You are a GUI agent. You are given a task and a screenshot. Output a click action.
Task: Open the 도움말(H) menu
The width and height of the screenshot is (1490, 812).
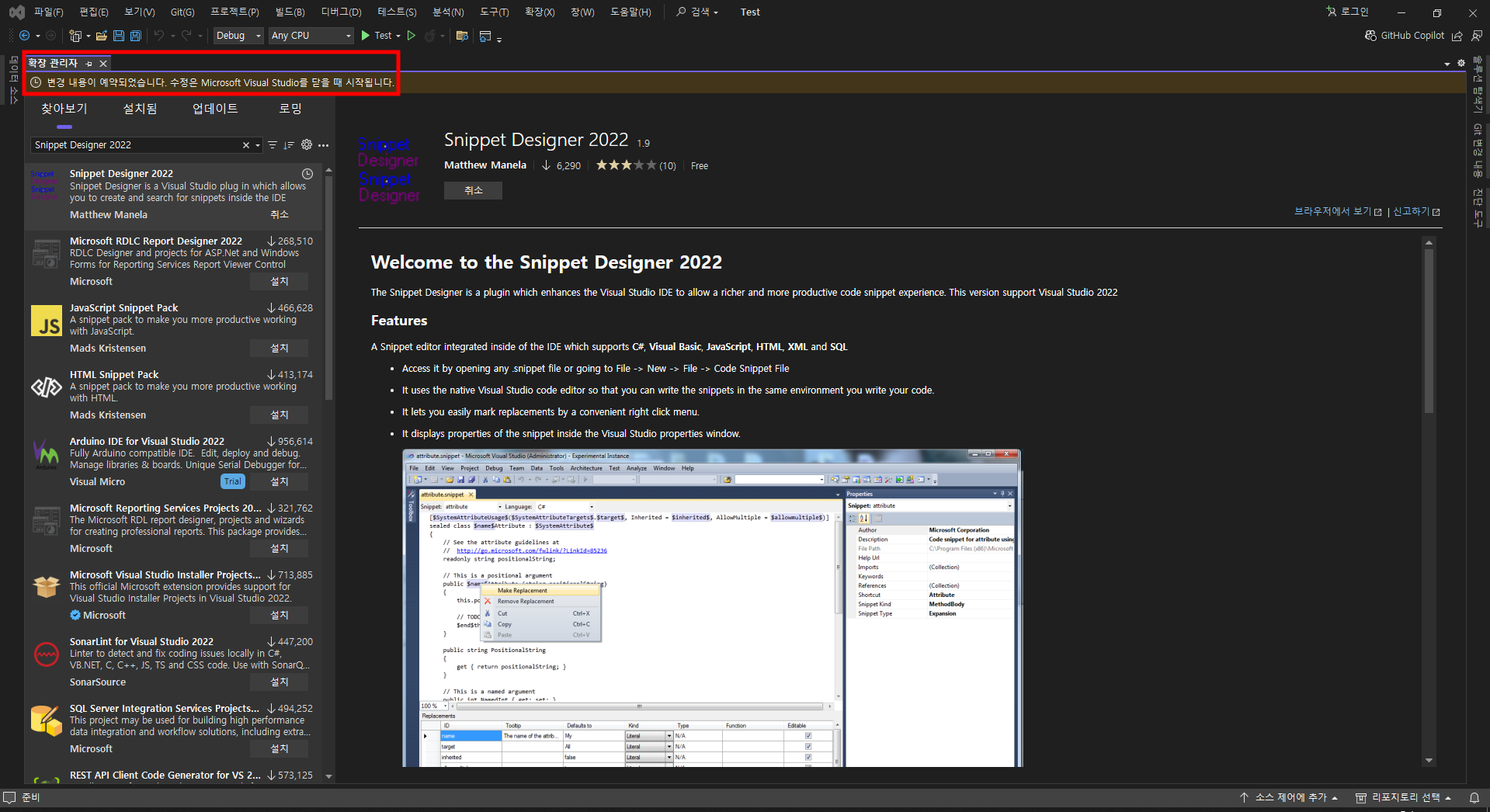pyautogui.click(x=630, y=12)
